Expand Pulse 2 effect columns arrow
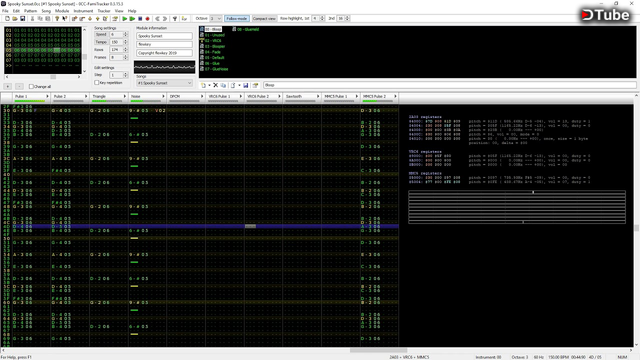640x360 pixels. (x=86, y=96)
